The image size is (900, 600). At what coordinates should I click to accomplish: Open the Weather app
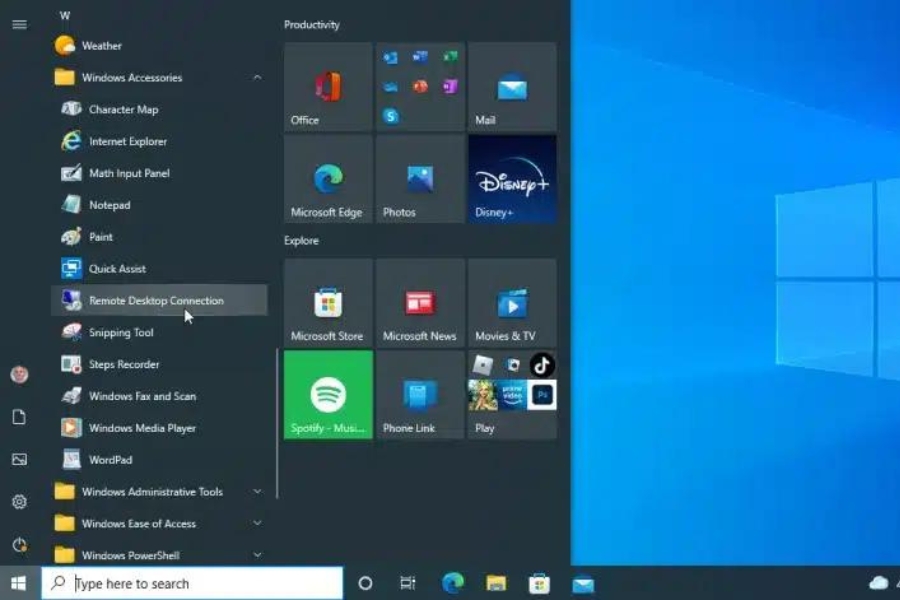tap(159, 46)
